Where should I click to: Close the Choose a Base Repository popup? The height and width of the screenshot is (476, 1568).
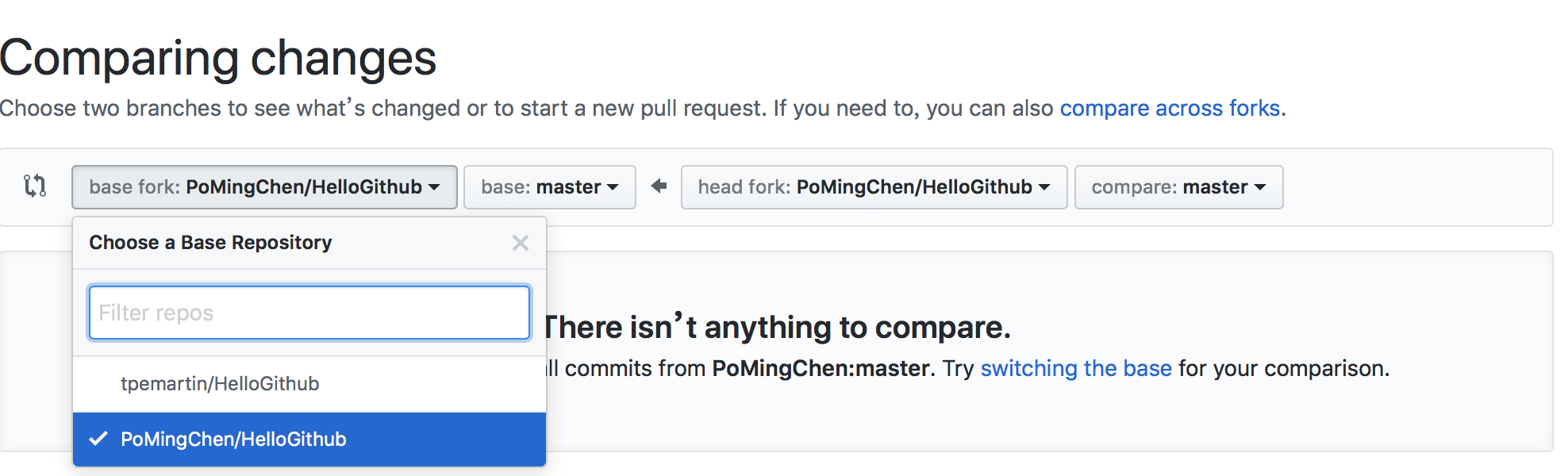(x=520, y=243)
